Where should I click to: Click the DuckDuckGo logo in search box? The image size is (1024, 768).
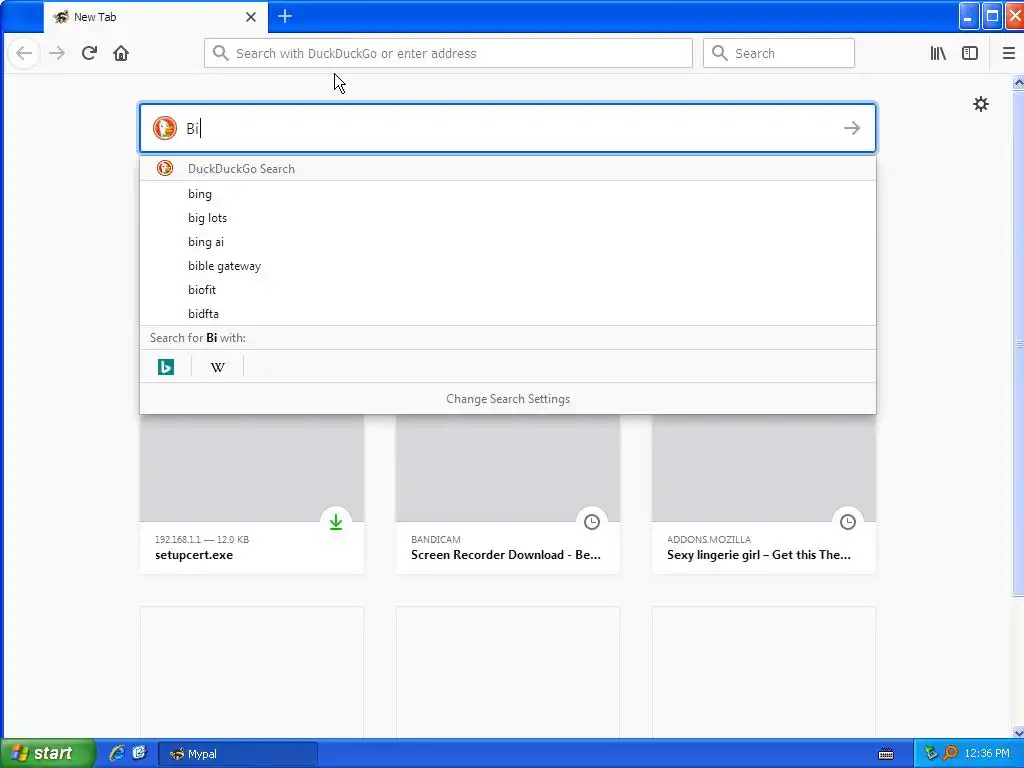[x=165, y=128]
